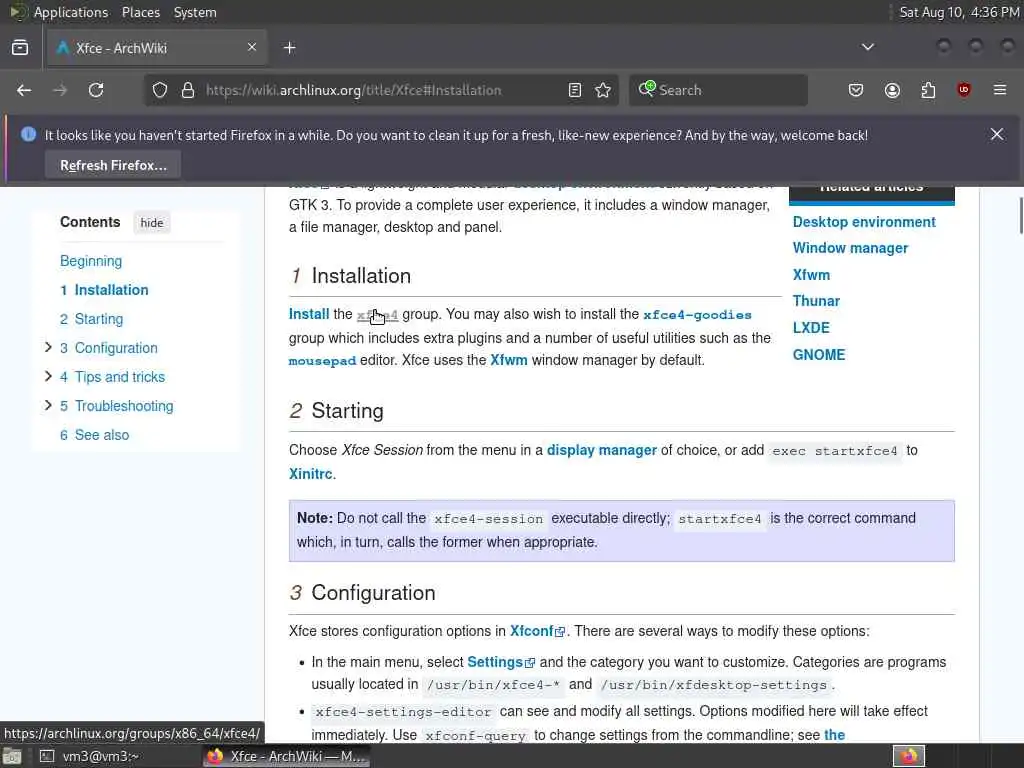This screenshot has width=1024, height=768.
Task: Open the Places menu
Action: pyautogui.click(x=140, y=12)
